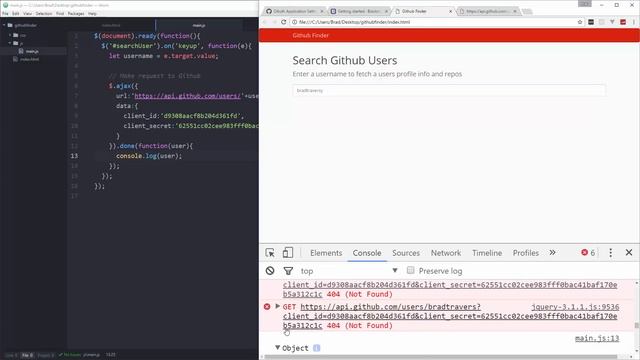Expand the css folder arrow in Atom tree
This screenshot has height=360, width=640.
[10, 35]
